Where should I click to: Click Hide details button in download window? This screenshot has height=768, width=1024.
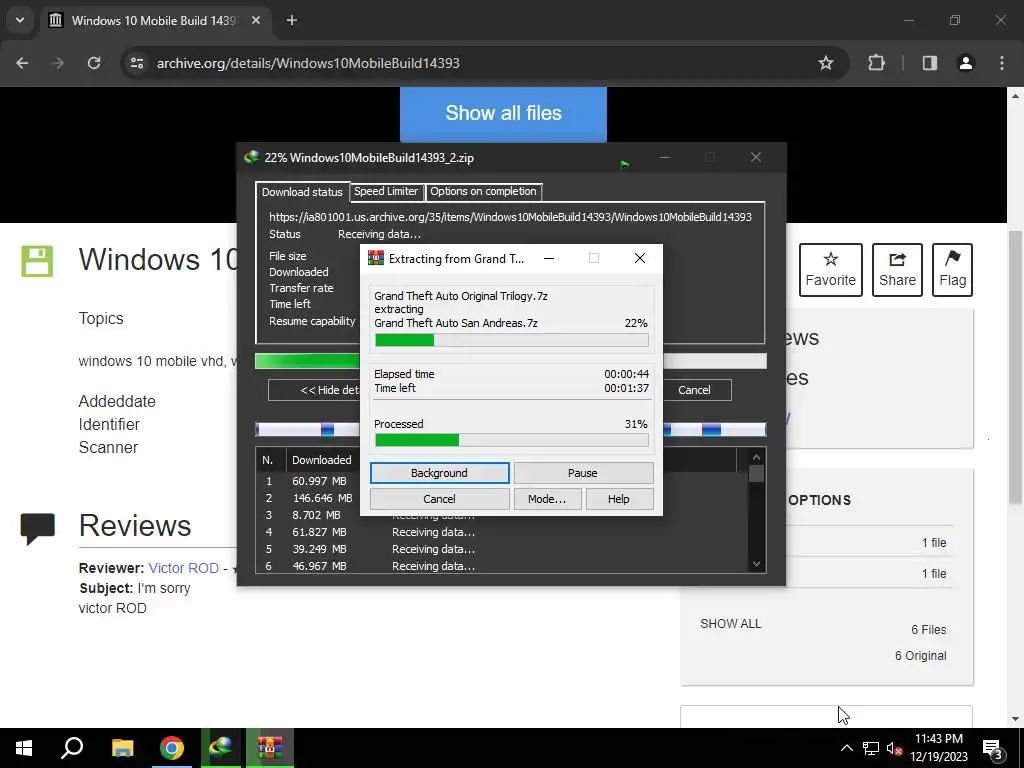coord(314,390)
